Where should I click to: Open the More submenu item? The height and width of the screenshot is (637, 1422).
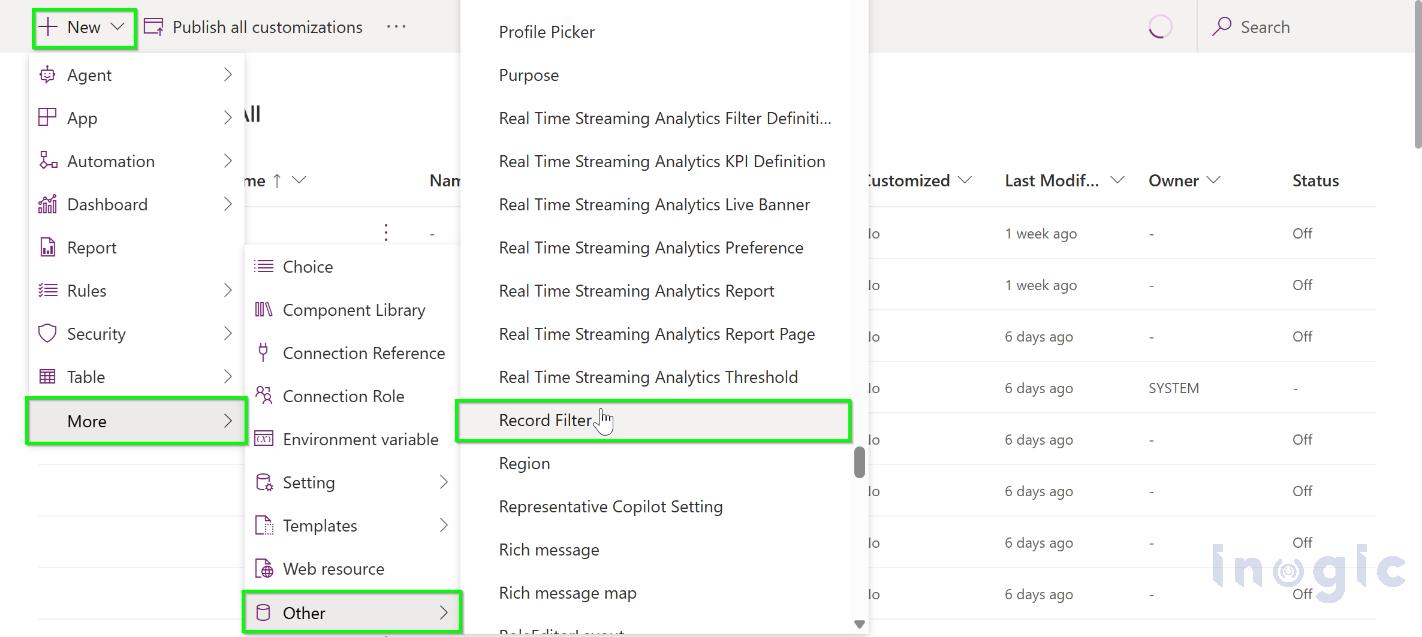tap(136, 421)
